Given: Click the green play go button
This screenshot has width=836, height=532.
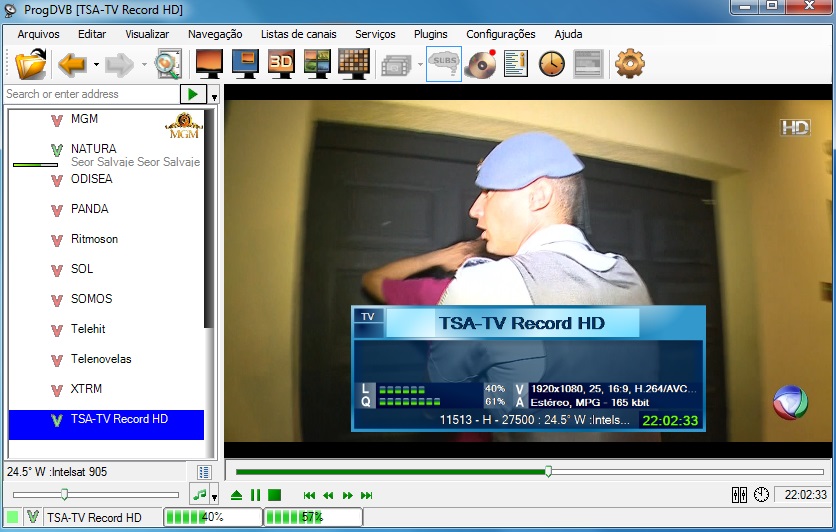Looking at the screenshot, I should tap(193, 94).
